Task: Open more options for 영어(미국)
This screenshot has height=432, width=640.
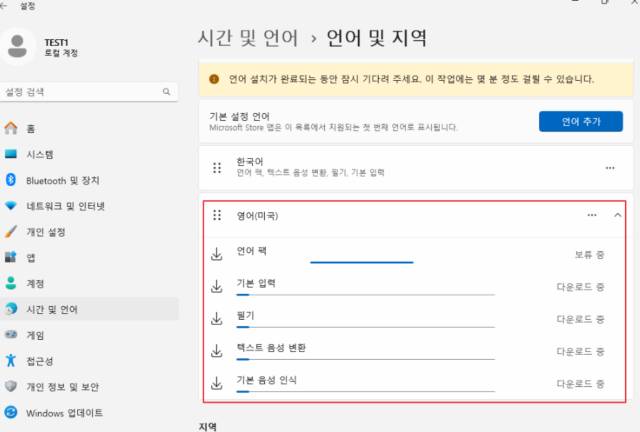Action: click(592, 215)
